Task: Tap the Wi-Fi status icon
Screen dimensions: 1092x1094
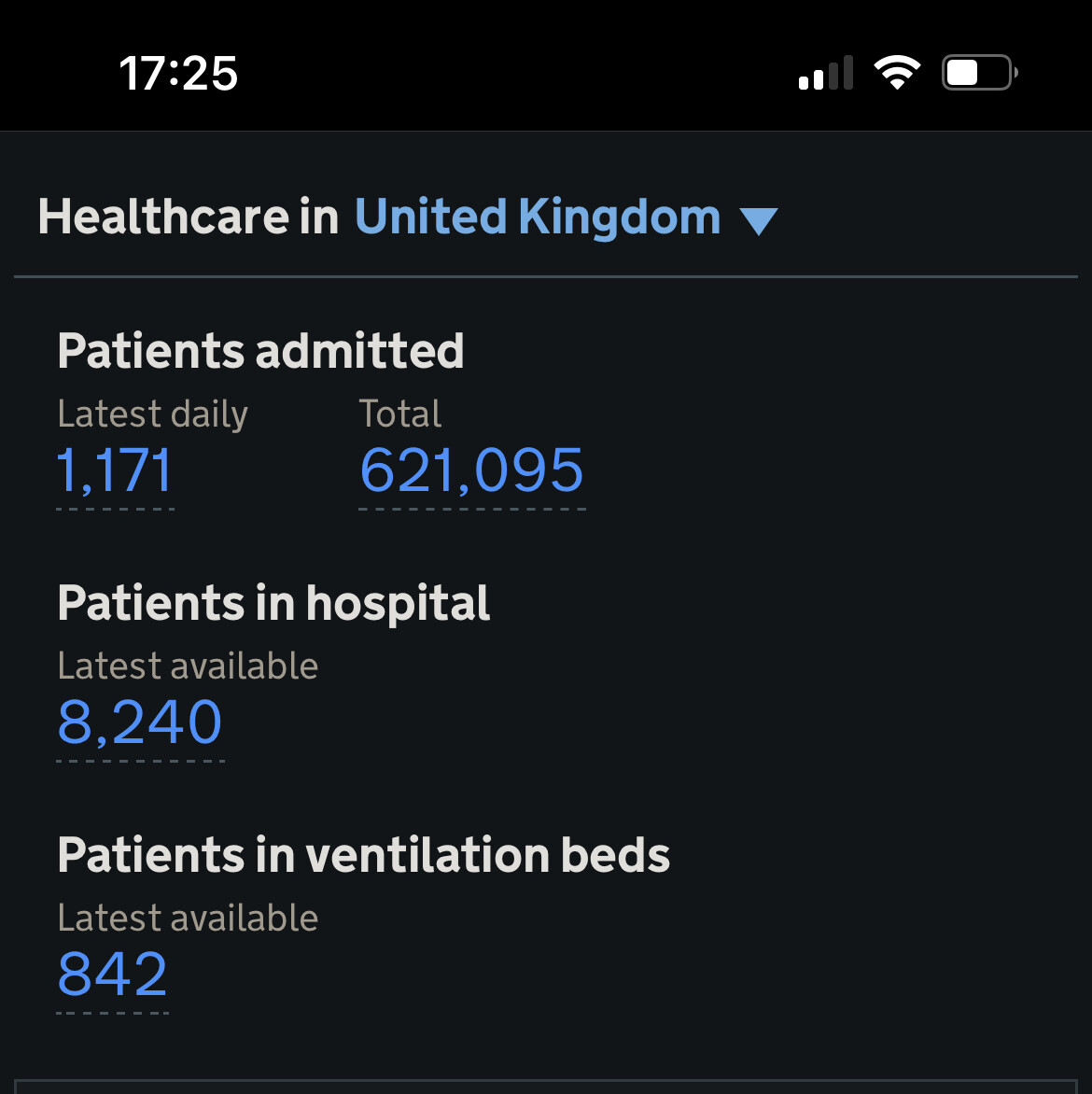Action: (897, 73)
